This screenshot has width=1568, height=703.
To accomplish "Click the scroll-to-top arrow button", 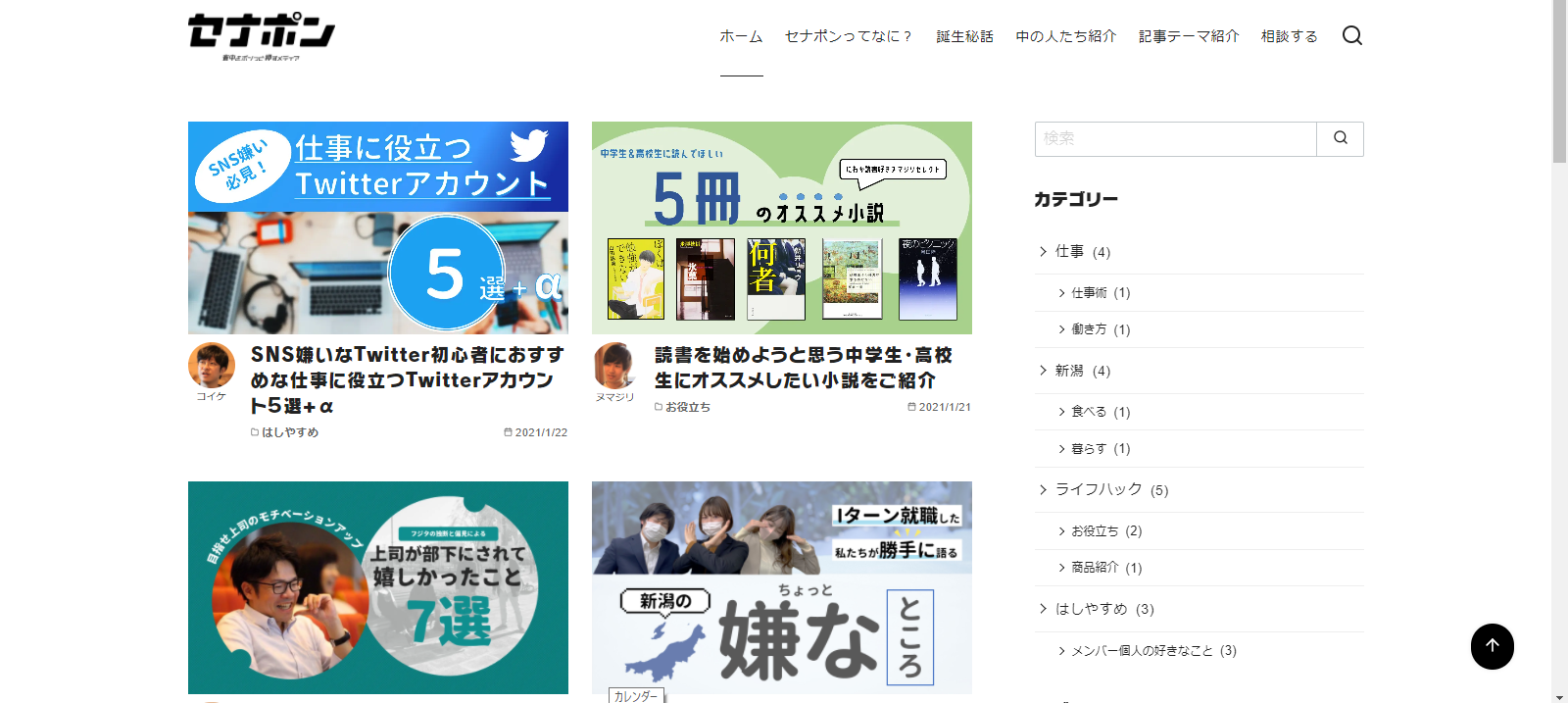I will (1492, 646).
